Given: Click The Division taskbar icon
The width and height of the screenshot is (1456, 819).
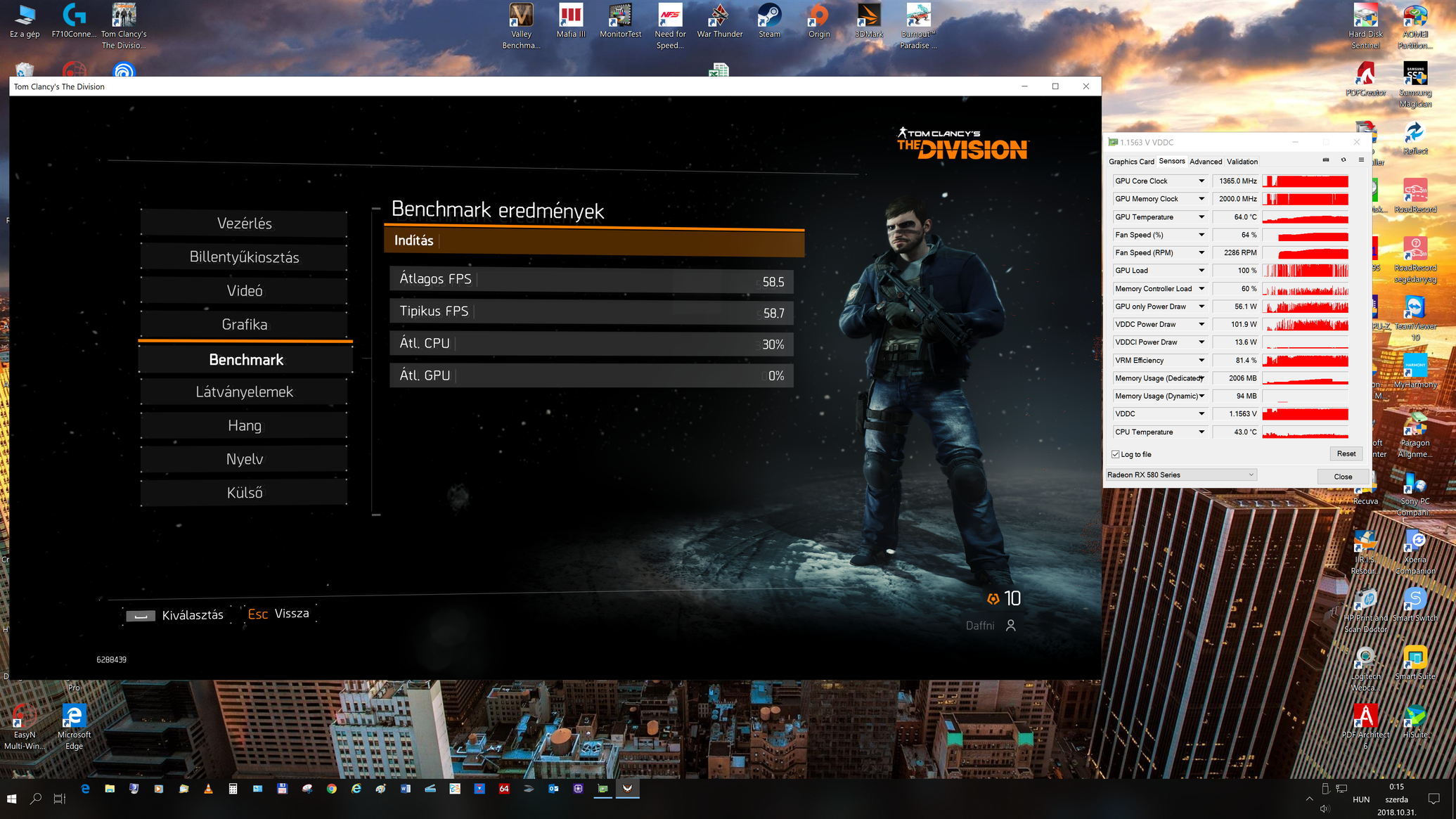Looking at the screenshot, I should click(627, 789).
